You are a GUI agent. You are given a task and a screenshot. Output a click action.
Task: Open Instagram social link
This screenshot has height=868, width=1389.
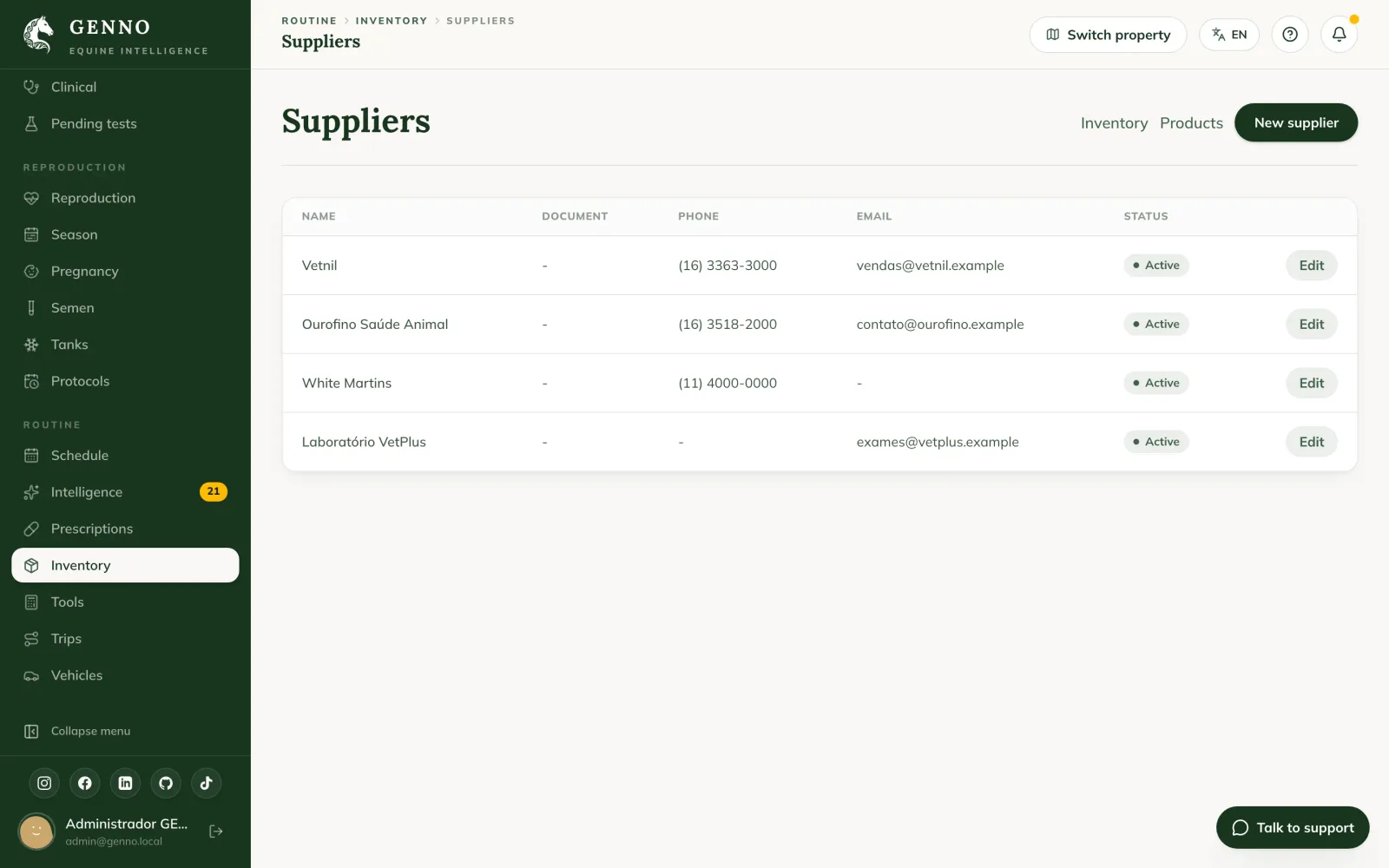pos(44,783)
